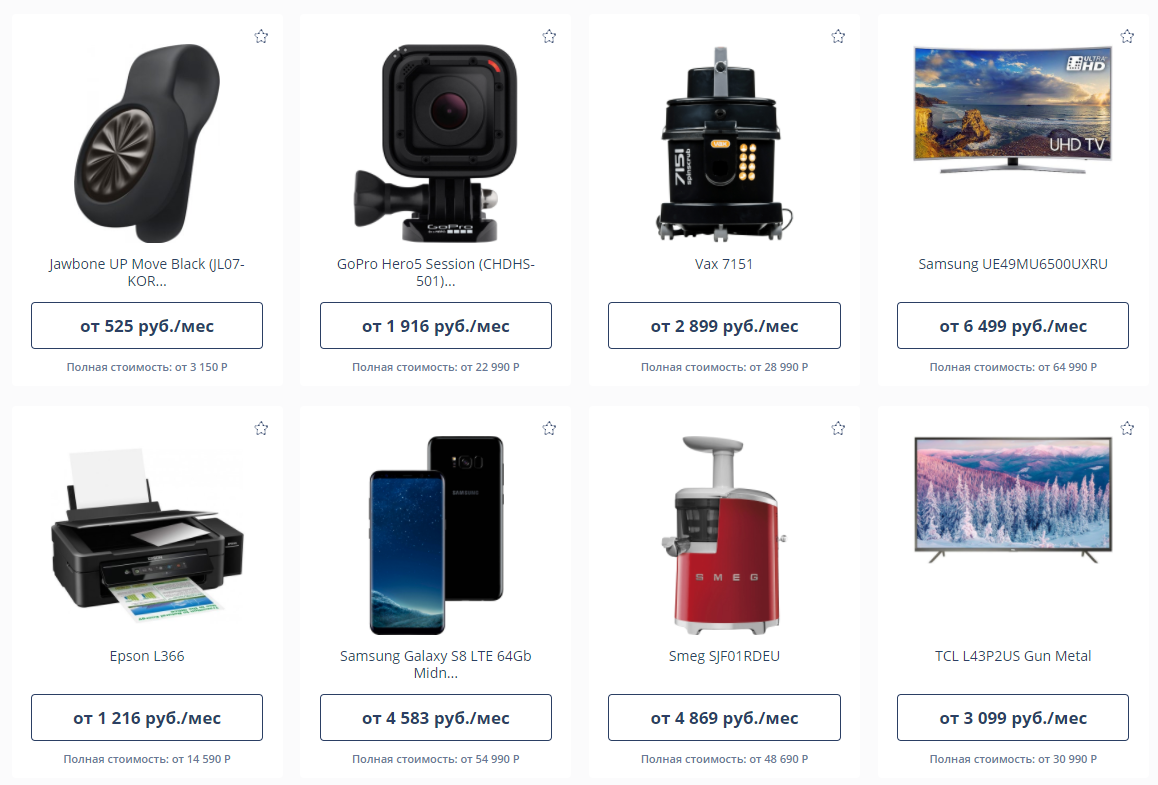The height and width of the screenshot is (785, 1158).
Task: Click favorite star on Epson L366 card
Action: 261,428
